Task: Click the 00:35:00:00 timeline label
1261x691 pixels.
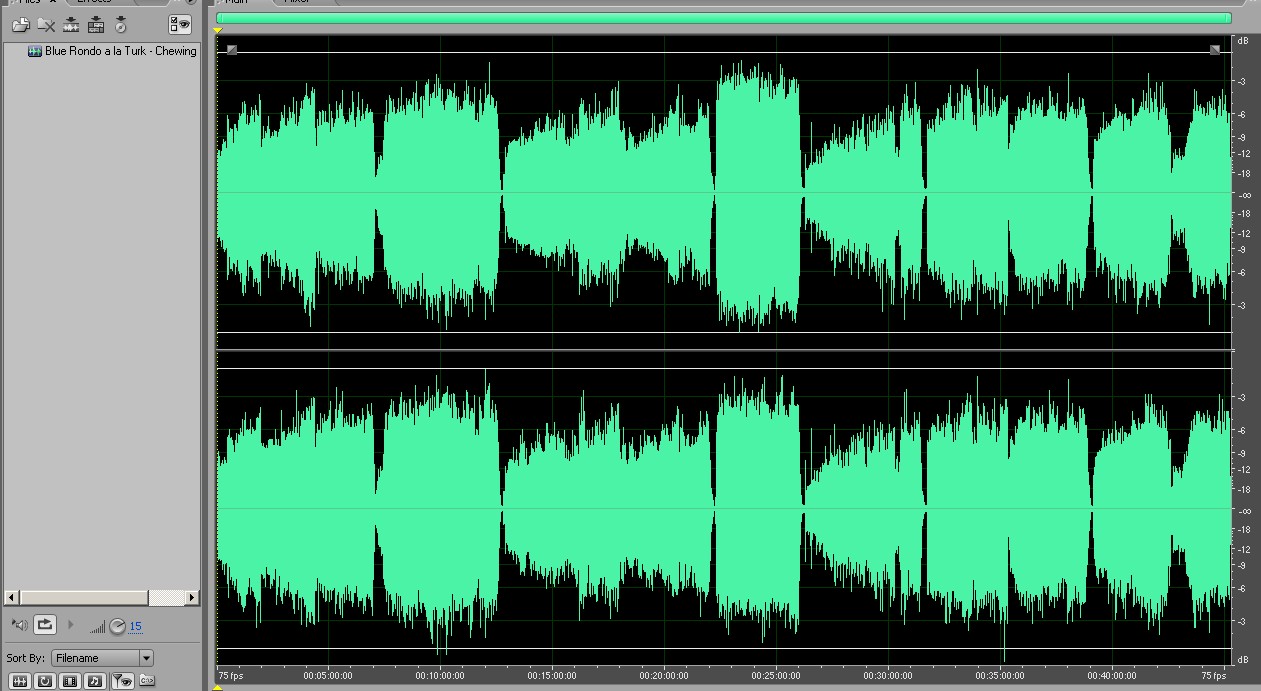Action: (1000, 676)
